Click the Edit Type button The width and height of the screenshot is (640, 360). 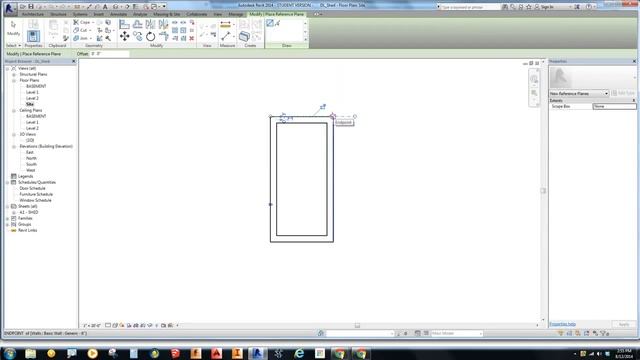click(623, 93)
